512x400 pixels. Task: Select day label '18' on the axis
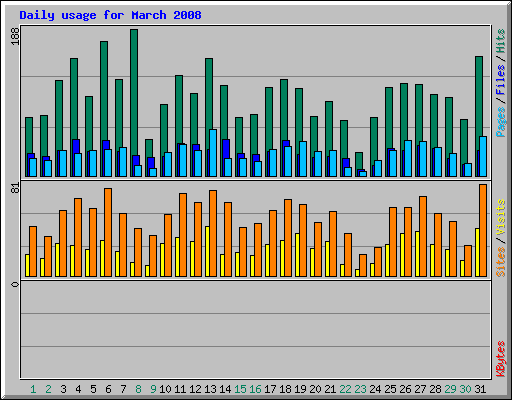[x=285, y=389]
